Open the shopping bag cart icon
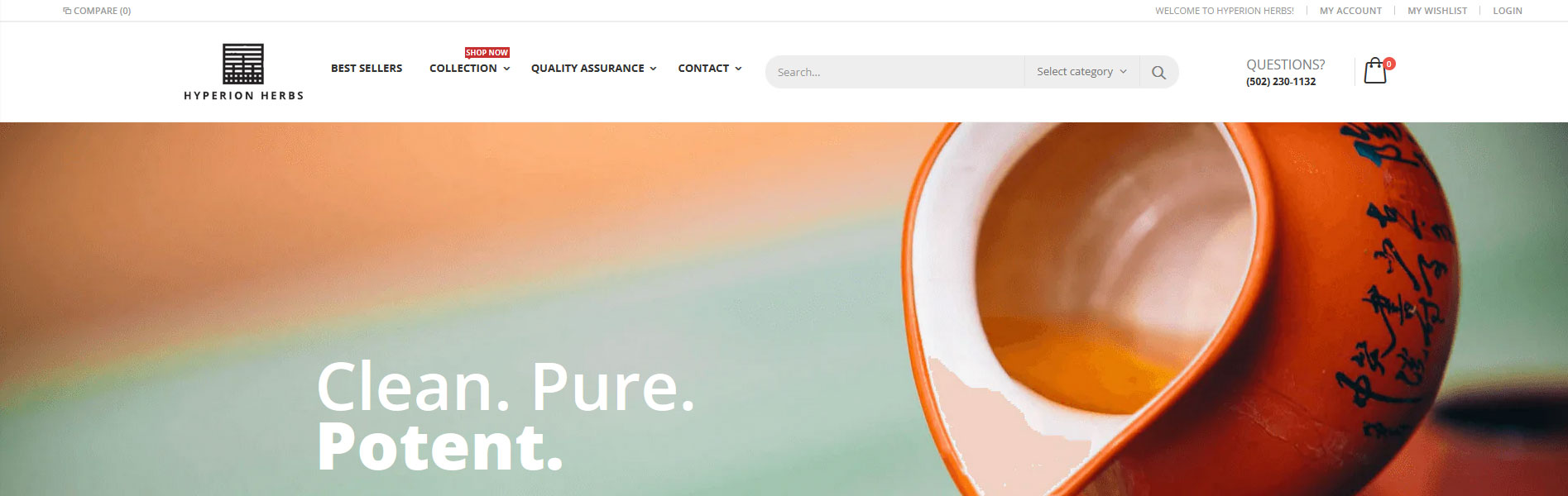The image size is (1568, 496). point(1374,71)
